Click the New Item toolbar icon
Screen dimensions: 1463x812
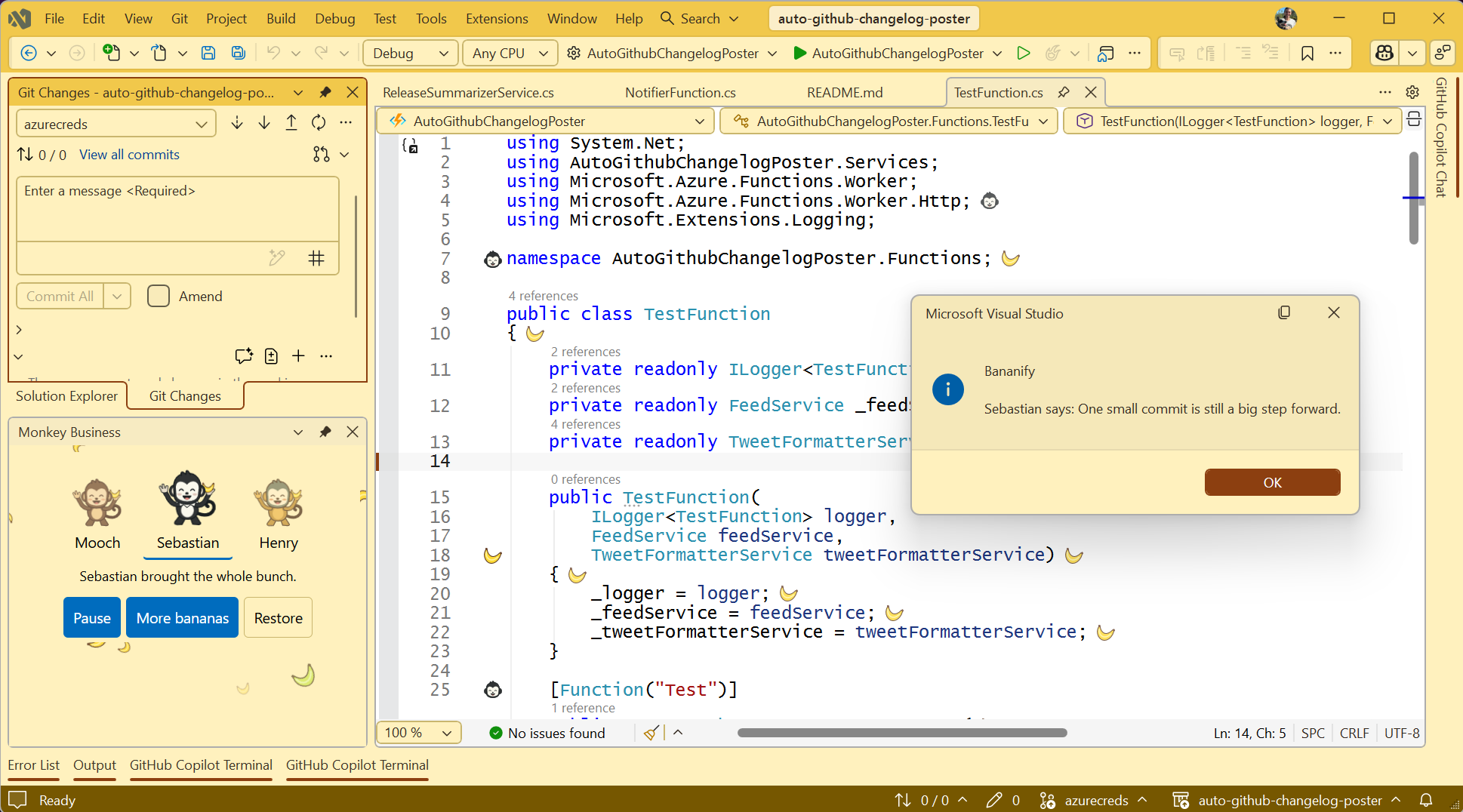[111, 53]
